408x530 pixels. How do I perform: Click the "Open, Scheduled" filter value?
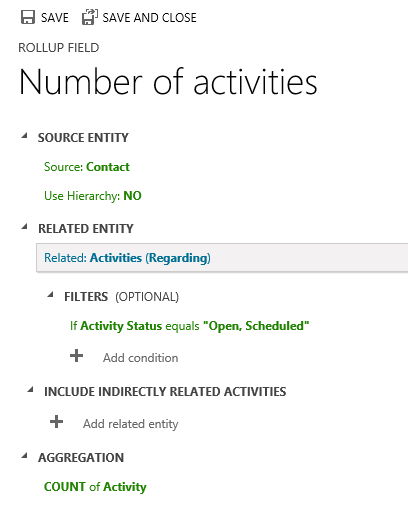[256, 326]
